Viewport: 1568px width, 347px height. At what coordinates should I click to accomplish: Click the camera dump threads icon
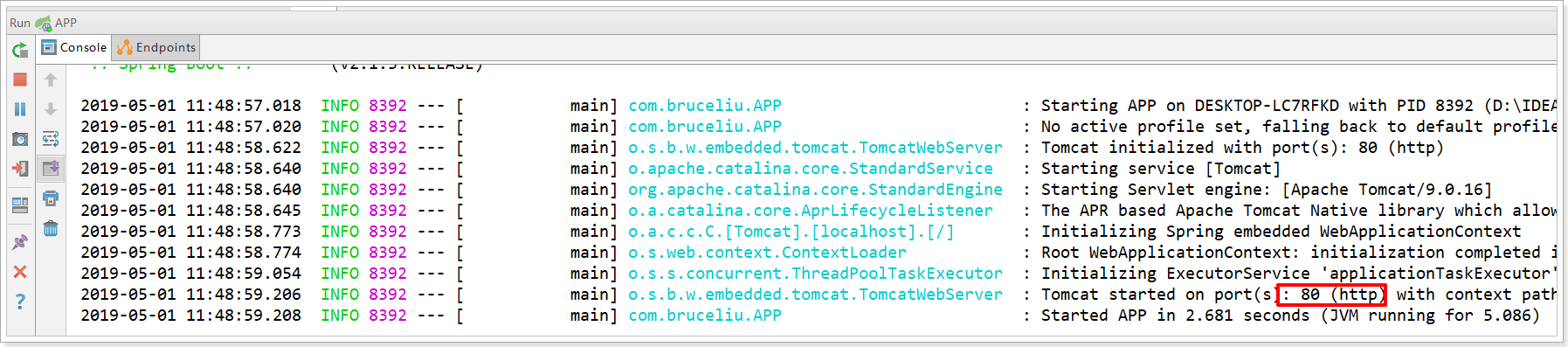point(20,139)
